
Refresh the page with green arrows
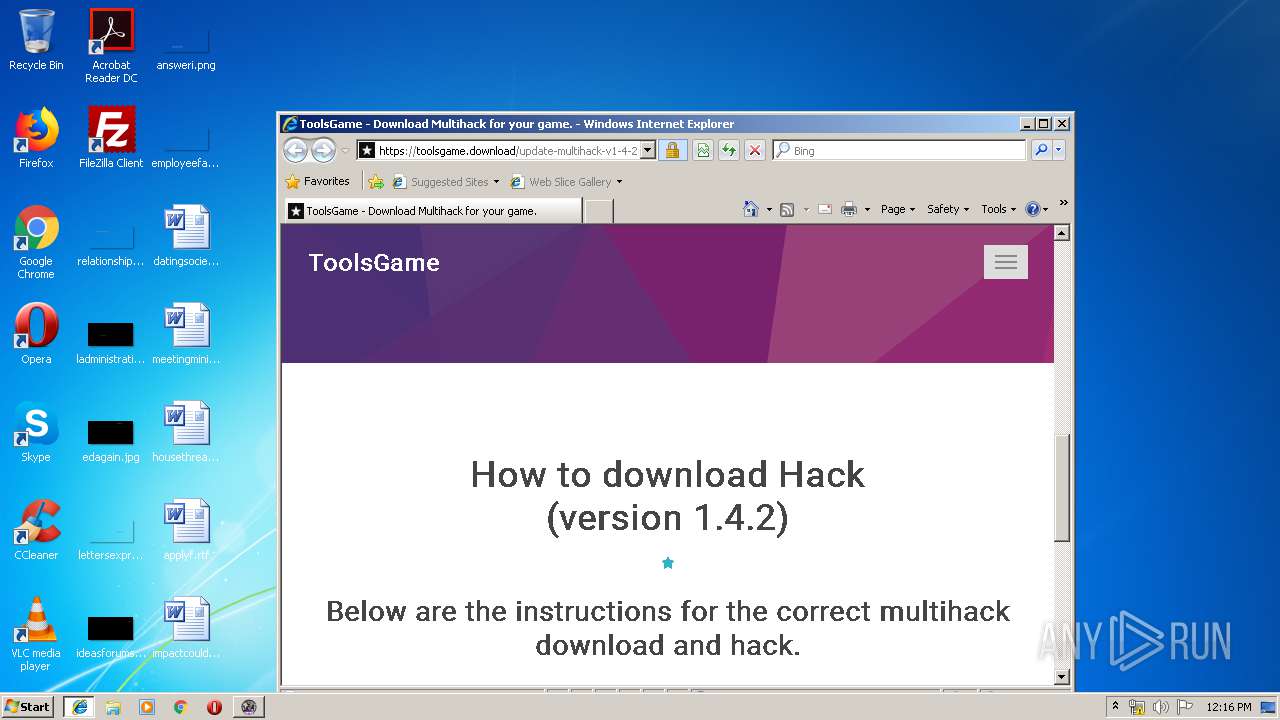pos(729,151)
